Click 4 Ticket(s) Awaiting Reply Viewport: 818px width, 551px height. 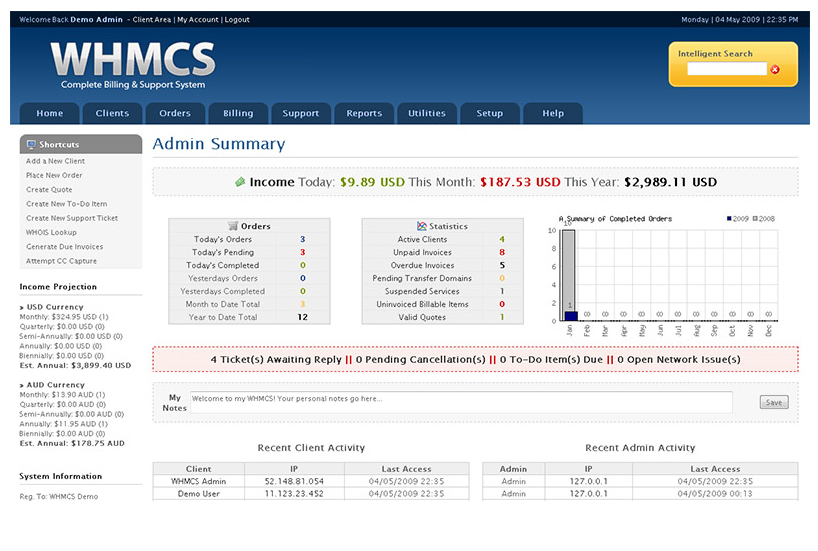click(276, 360)
